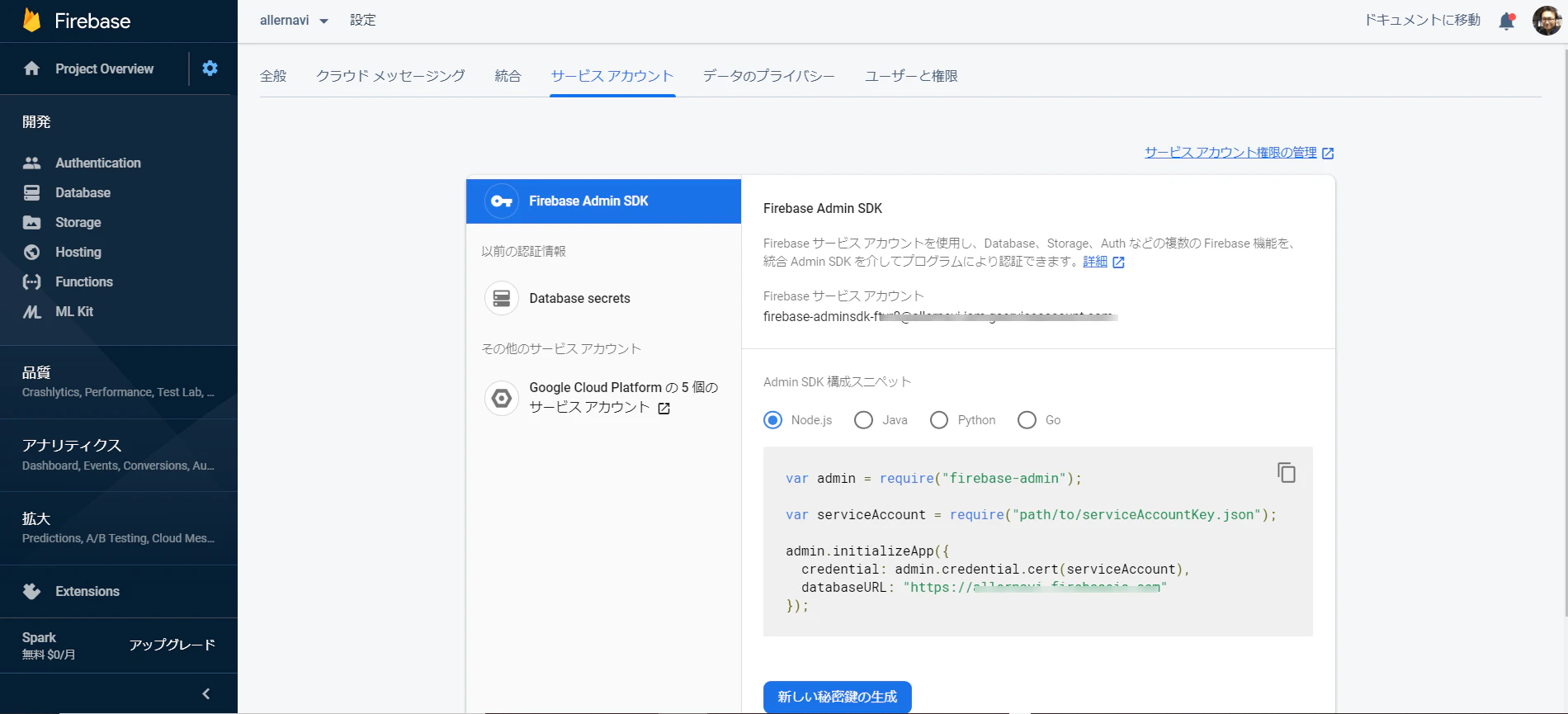The width and height of the screenshot is (1568, 714).
Task: Open the user account avatar
Action: pyautogui.click(x=1547, y=21)
